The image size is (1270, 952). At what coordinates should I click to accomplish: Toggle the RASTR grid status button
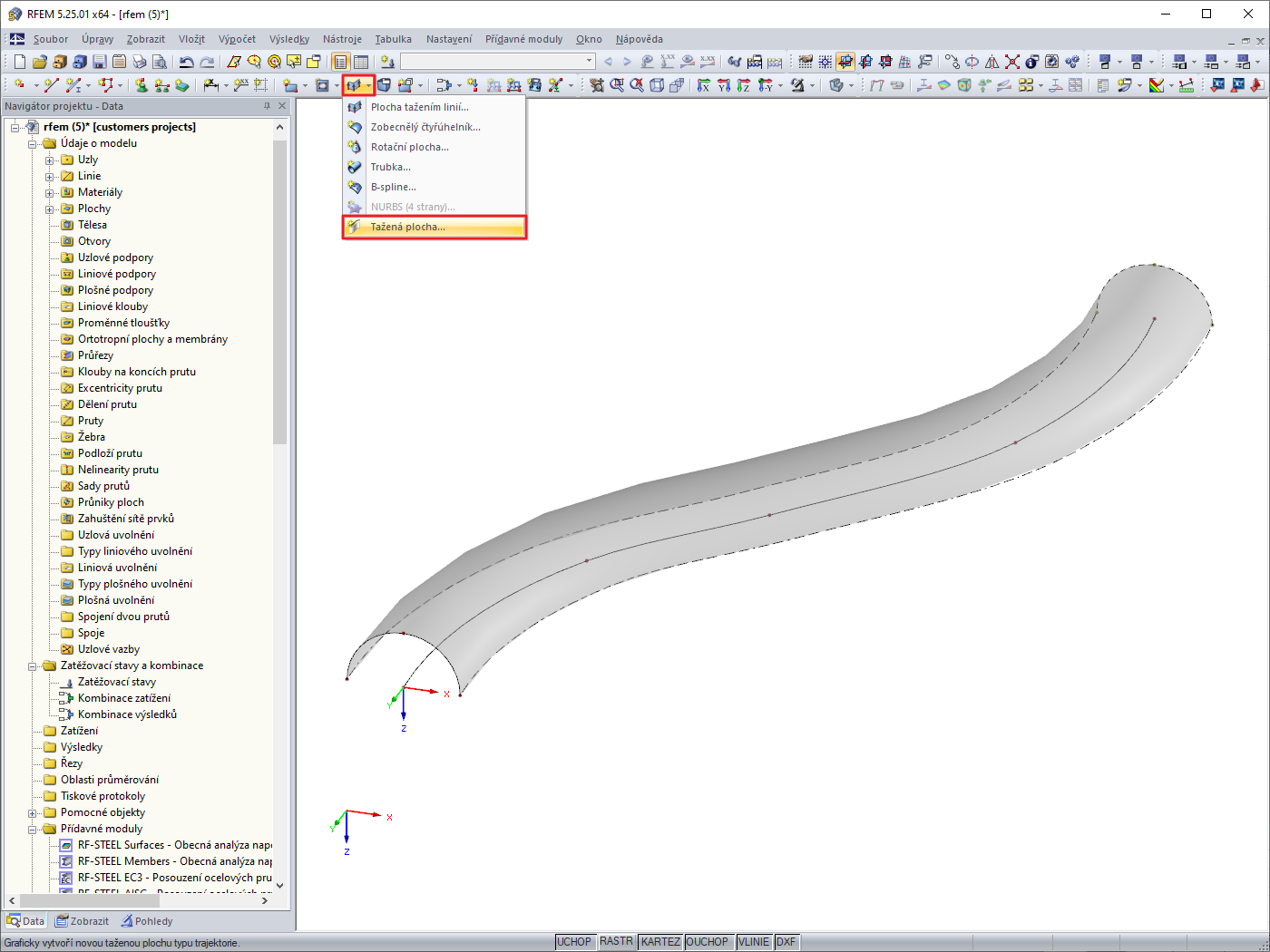tap(616, 942)
